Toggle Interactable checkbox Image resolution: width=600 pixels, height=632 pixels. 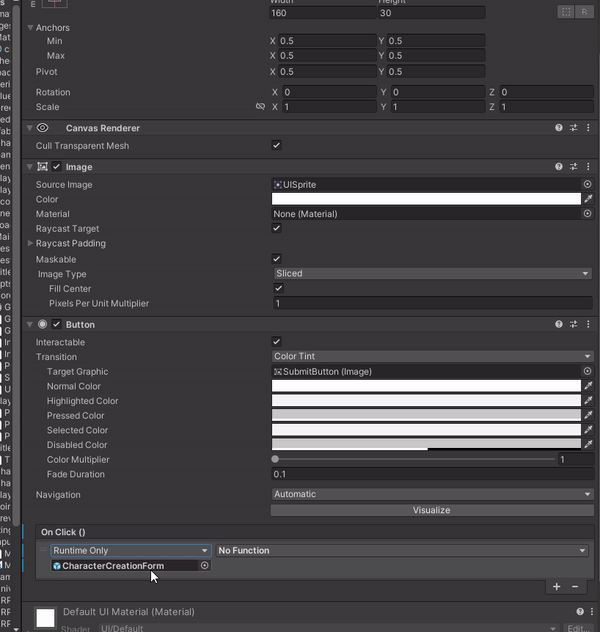coord(276,342)
